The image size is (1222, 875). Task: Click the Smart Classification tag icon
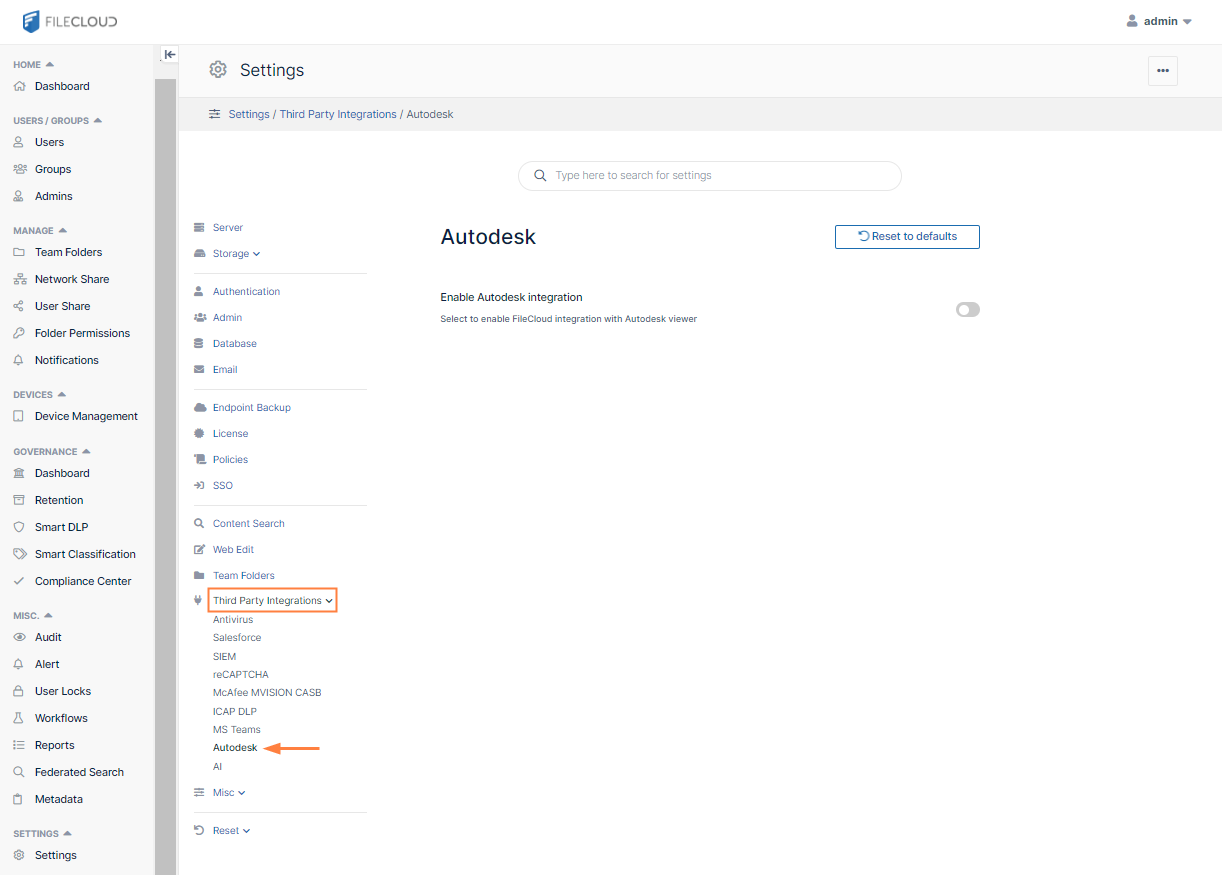(18, 554)
